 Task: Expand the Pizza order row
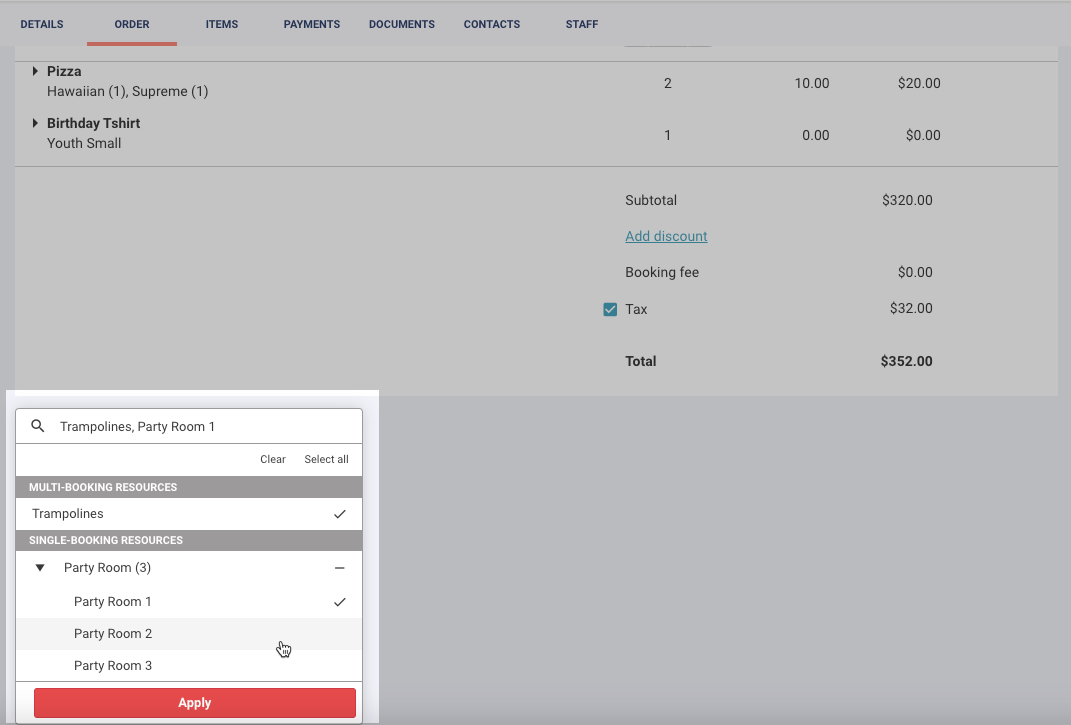pos(35,71)
